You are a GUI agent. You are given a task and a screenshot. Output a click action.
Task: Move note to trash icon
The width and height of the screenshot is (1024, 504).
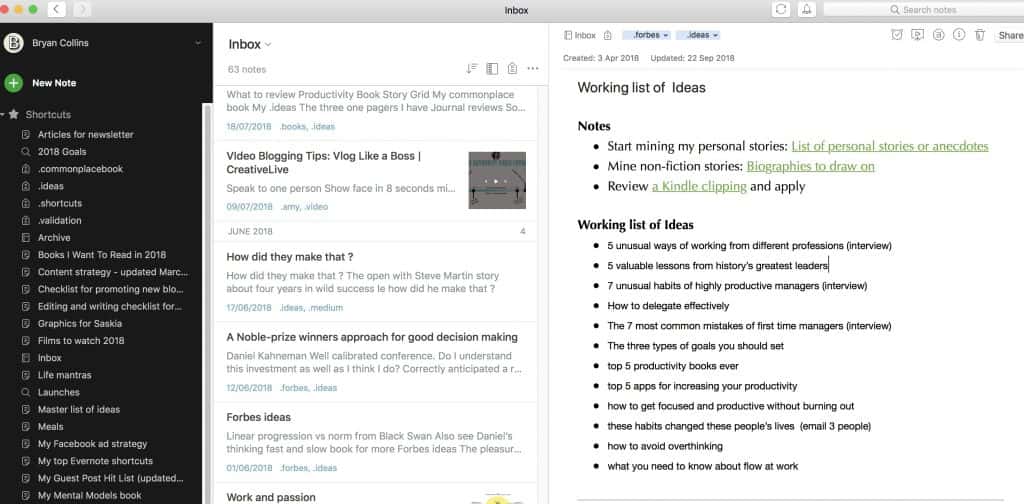980,35
